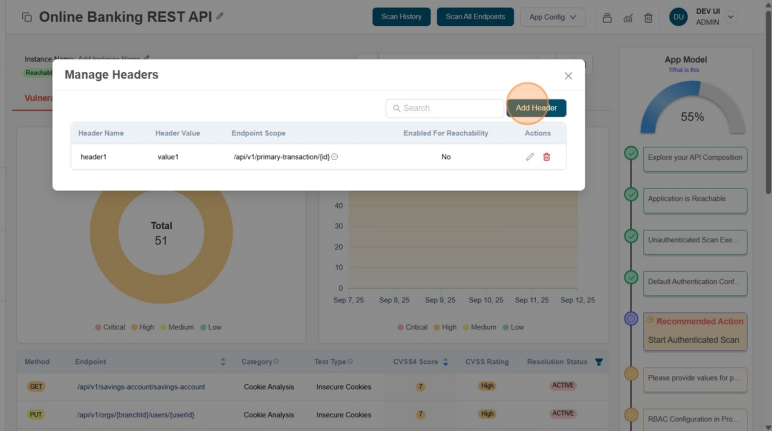Click the Add Header button
Screen dimensions: 772x431
[x=536, y=108]
